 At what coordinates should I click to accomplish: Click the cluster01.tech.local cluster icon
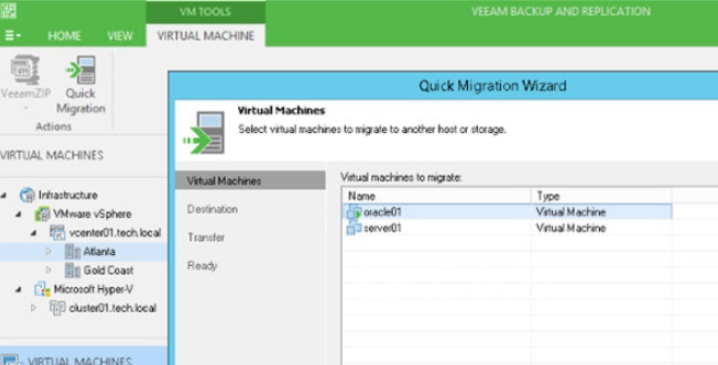[x=57, y=308]
